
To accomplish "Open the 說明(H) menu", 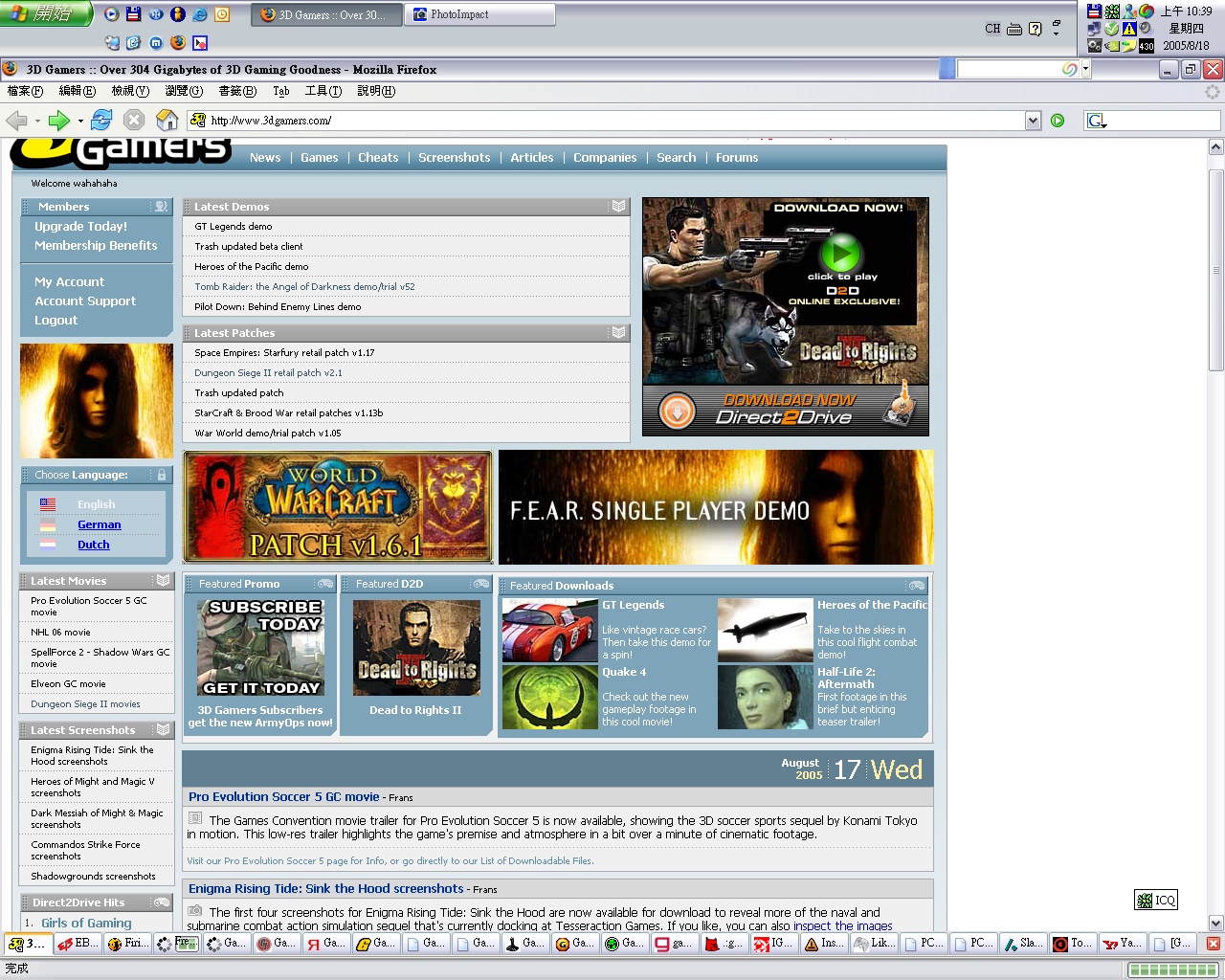I will [376, 91].
